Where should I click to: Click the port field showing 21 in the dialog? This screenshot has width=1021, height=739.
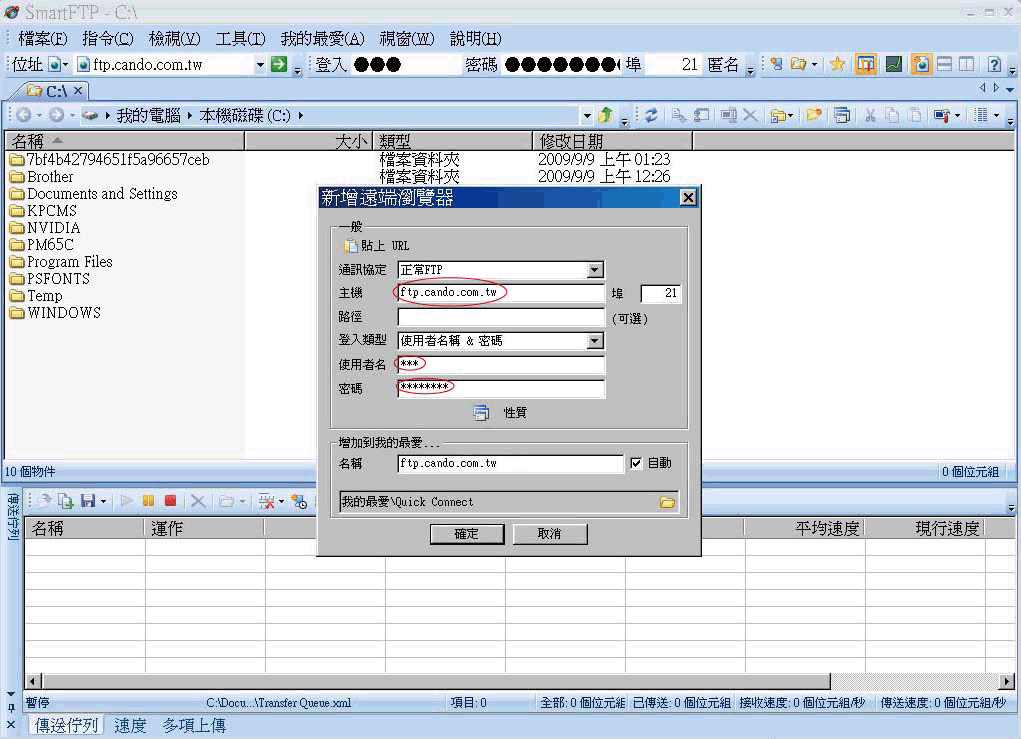(660, 293)
